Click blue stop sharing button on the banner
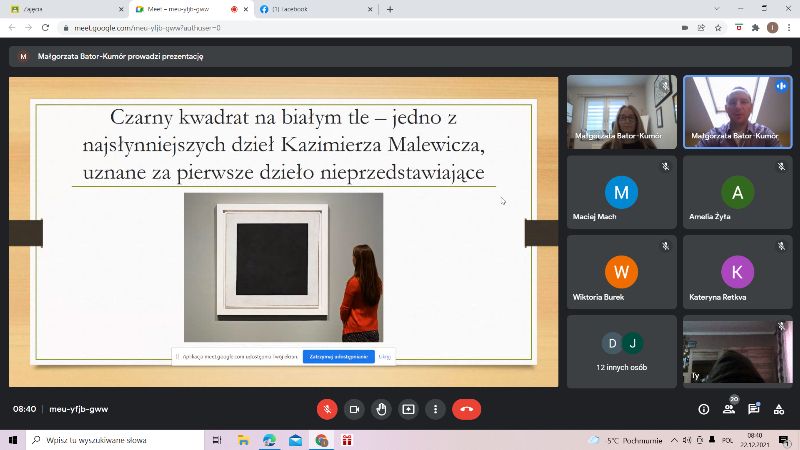This screenshot has height=450, width=800. click(339, 357)
